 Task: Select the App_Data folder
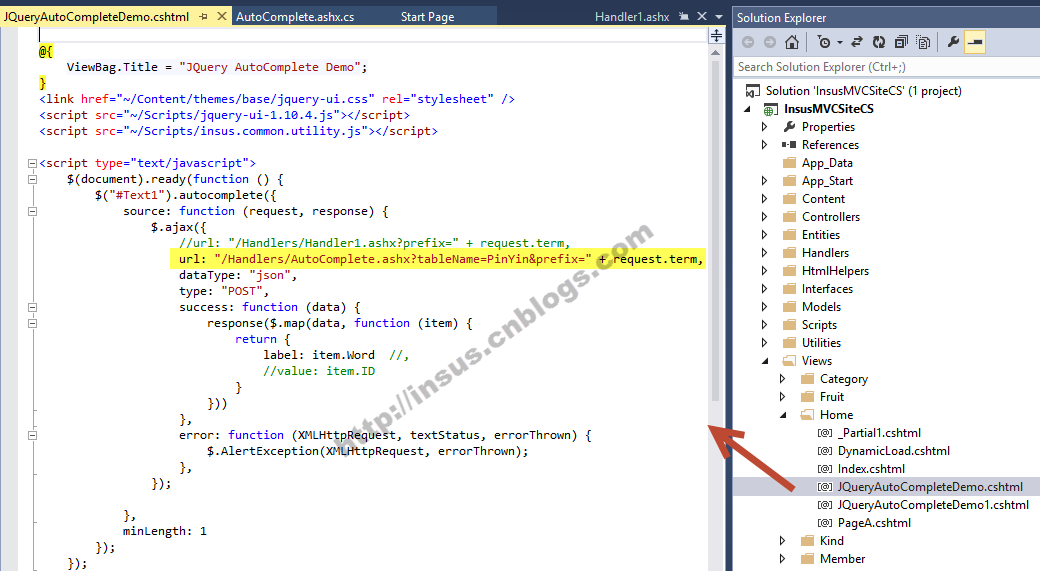[826, 163]
